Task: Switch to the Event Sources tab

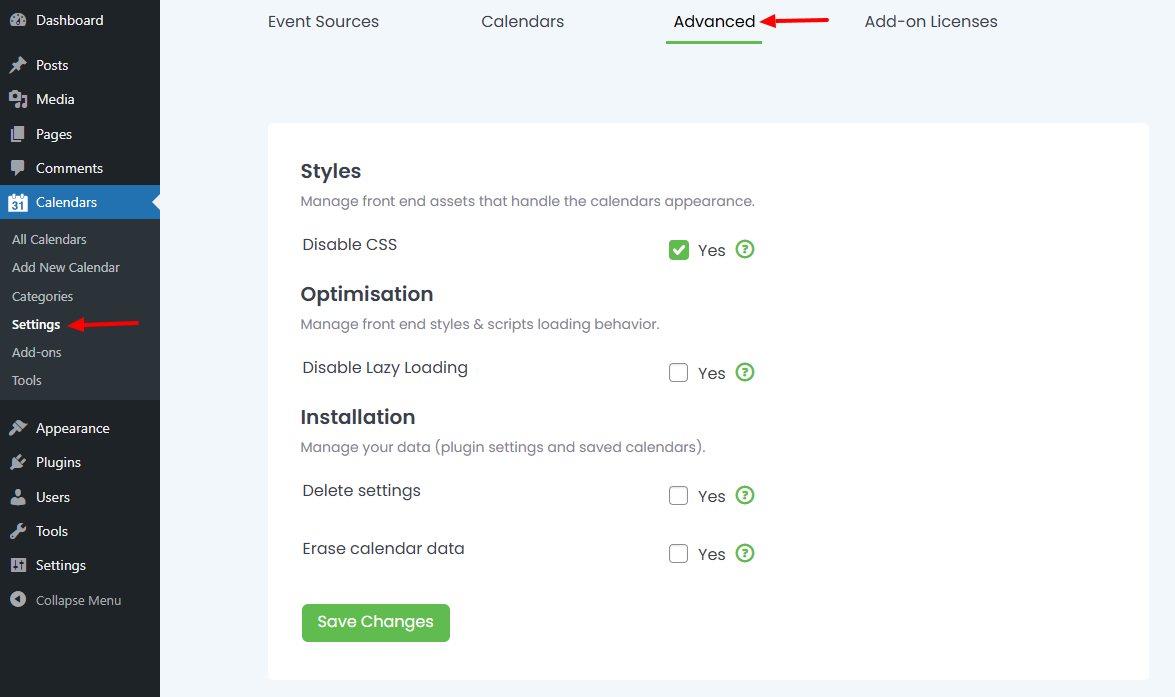Action: tap(323, 21)
